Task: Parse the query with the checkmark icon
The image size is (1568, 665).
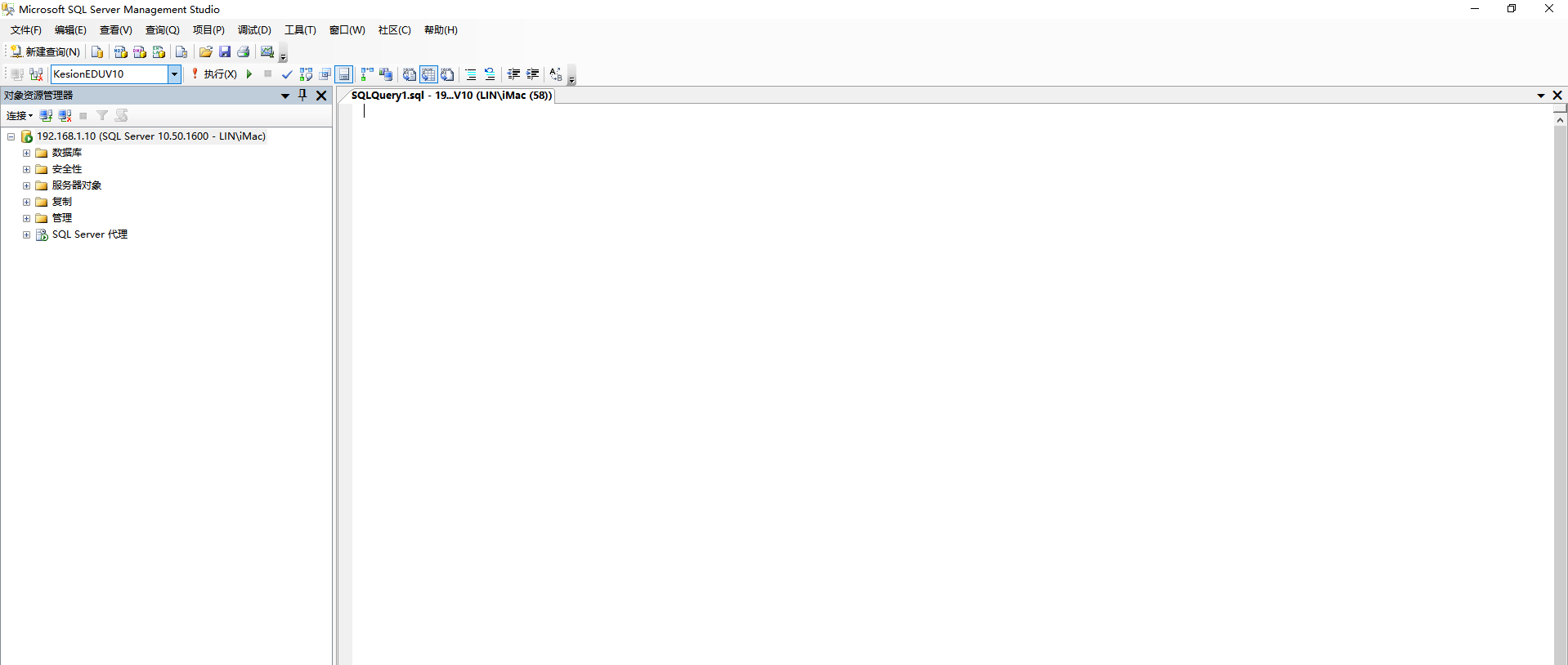Action: pyautogui.click(x=287, y=74)
